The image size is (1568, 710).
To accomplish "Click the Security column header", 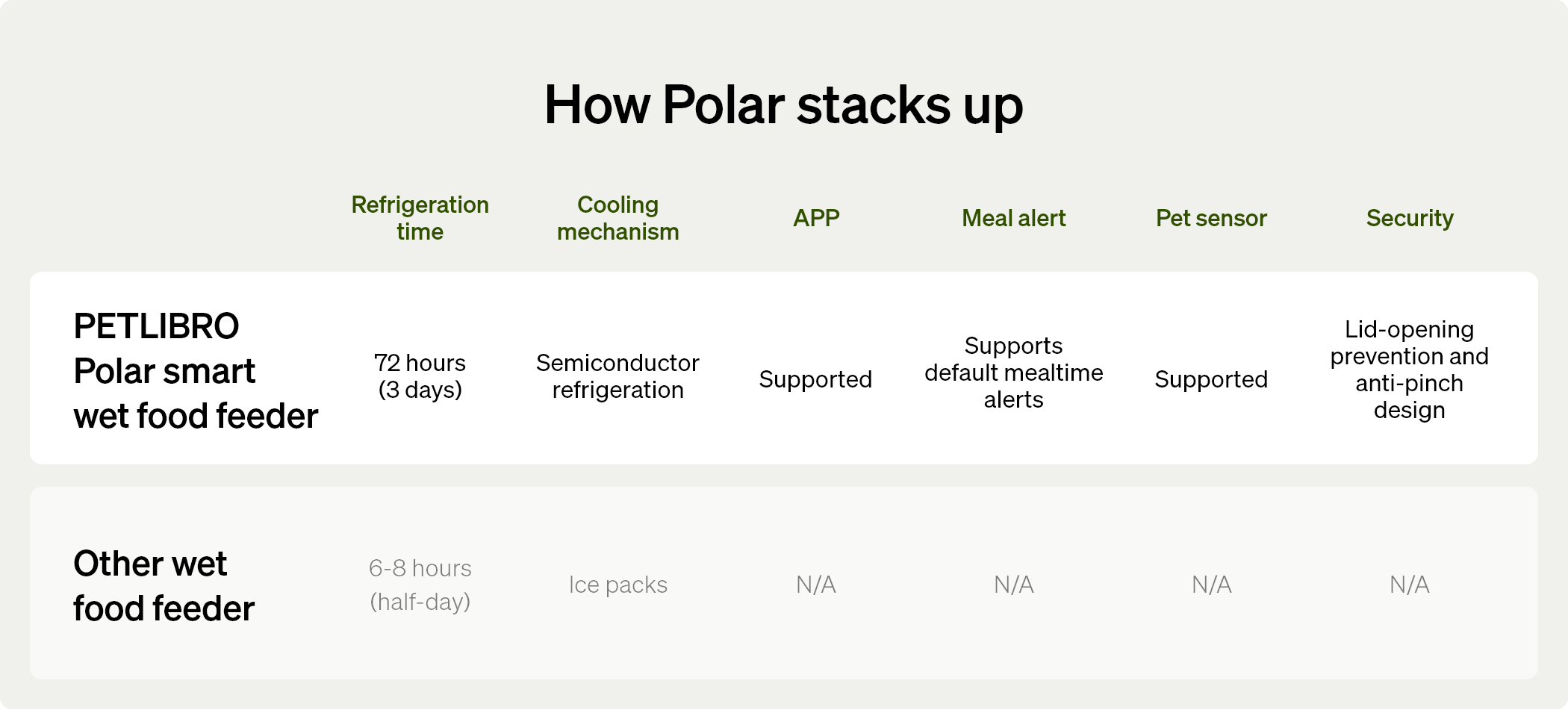I will [x=1409, y=218].
